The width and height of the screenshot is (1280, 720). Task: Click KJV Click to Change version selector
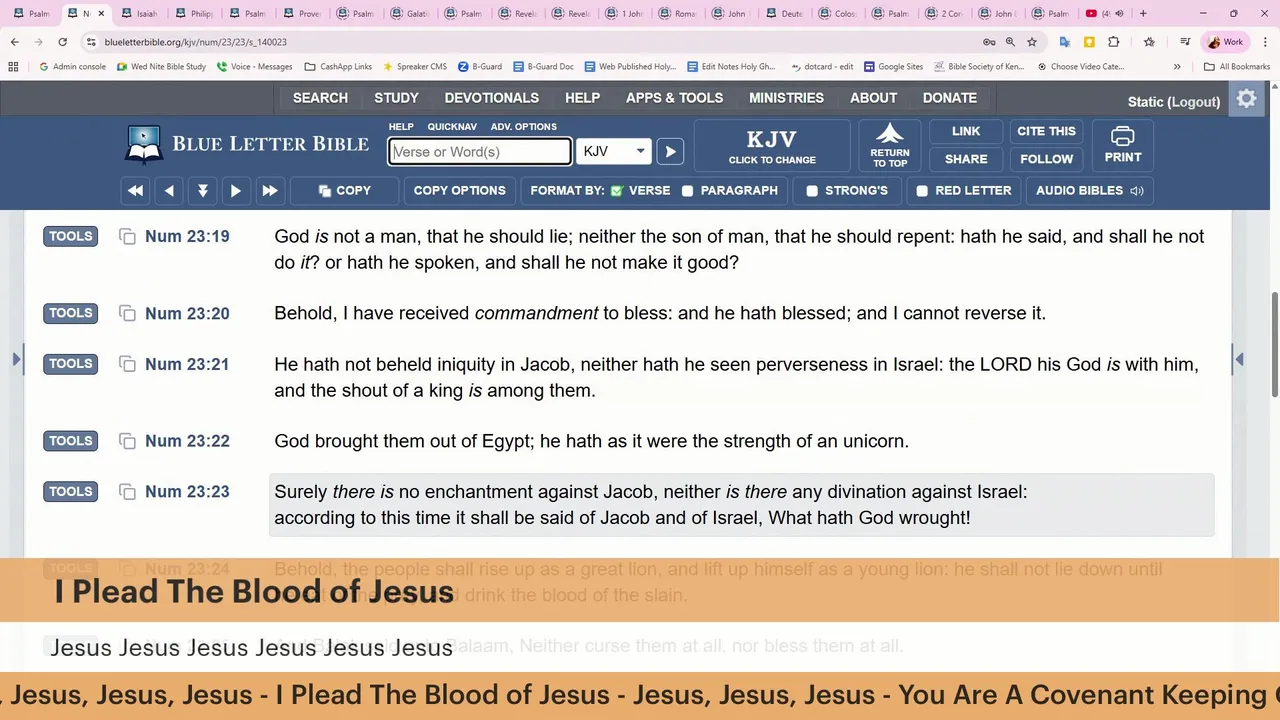[772, 146]
